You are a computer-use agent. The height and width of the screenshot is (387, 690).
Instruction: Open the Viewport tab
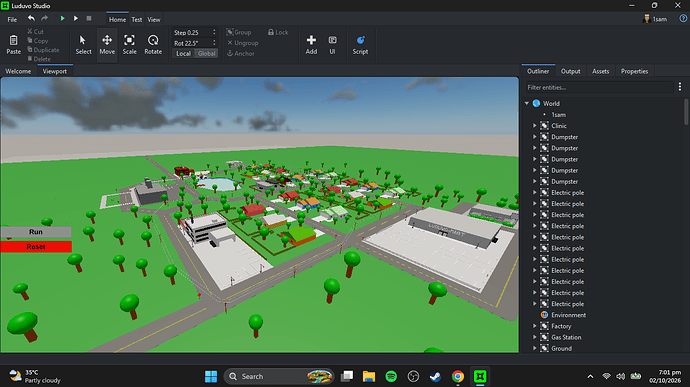coord(55,71)
